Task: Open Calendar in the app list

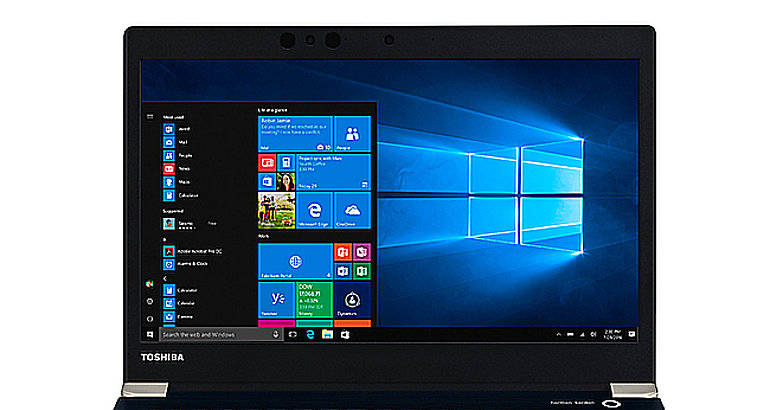Action: [x=179, y=303]
